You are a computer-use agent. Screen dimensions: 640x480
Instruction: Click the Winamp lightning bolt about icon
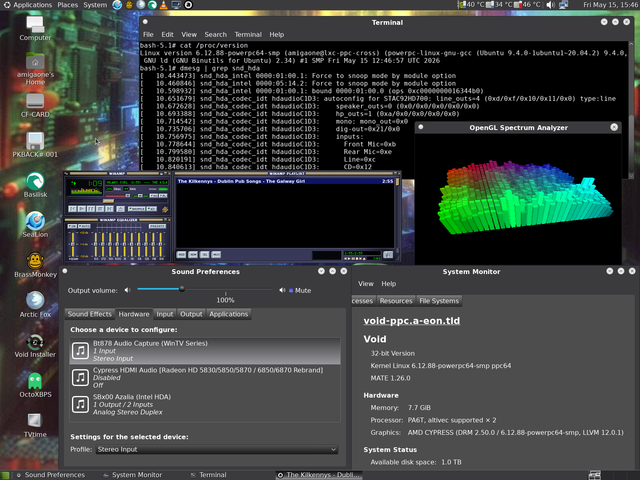(x=165, y=209)
